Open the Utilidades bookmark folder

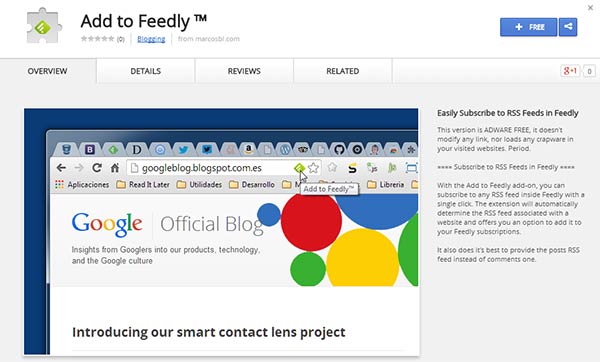(199, 184)
